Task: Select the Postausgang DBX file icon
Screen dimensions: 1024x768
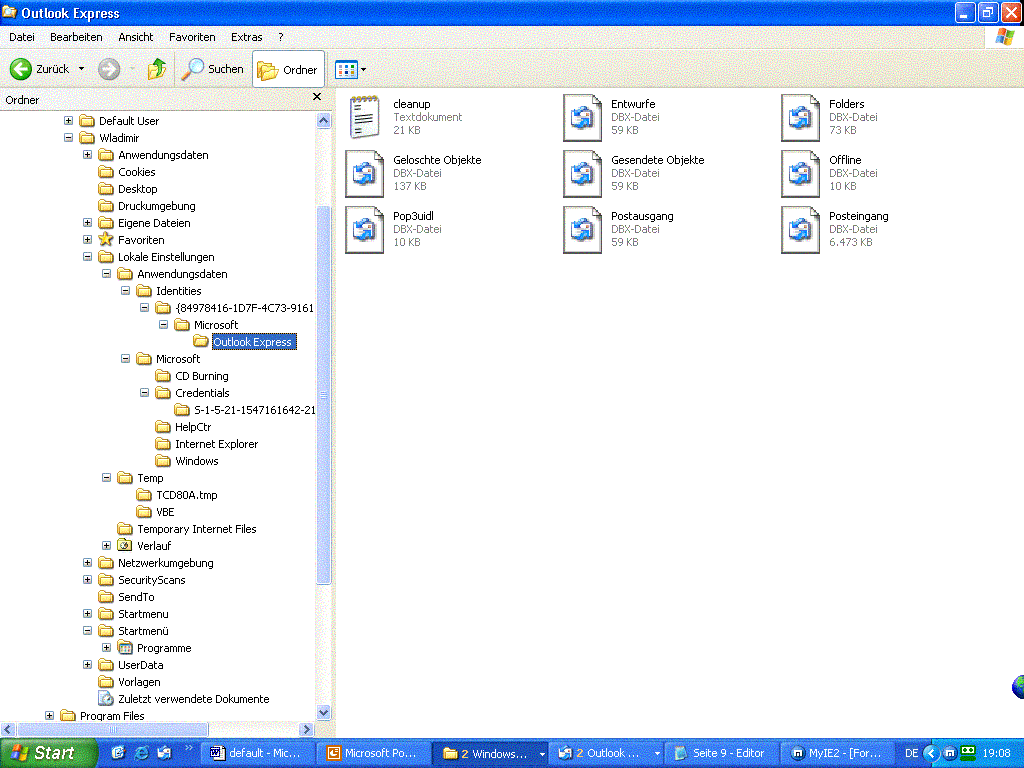Action: [x=583, y=230]
